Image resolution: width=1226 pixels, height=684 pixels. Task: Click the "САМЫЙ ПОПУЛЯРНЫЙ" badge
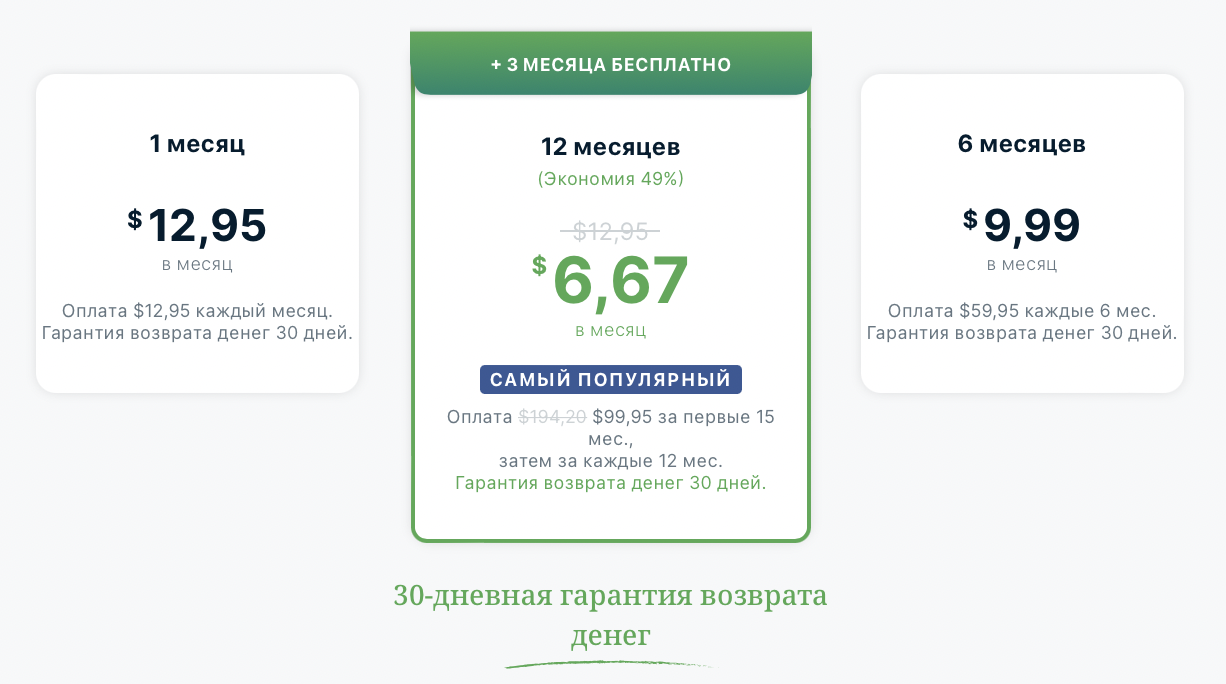pyautogui.click(x=610, y=380)
